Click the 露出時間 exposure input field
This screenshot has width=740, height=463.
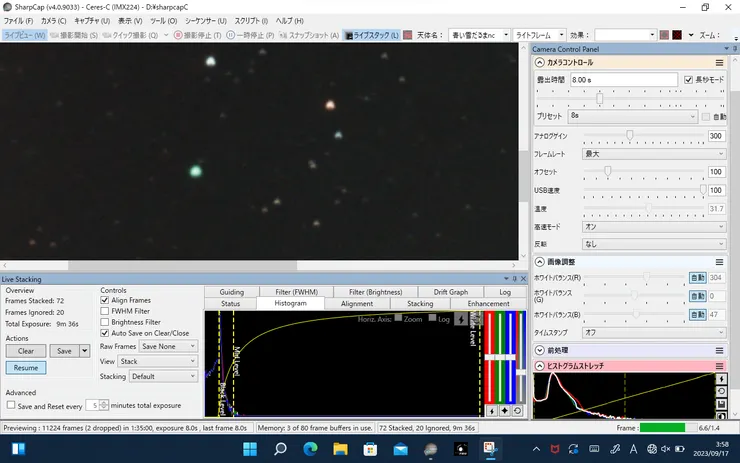622,79
